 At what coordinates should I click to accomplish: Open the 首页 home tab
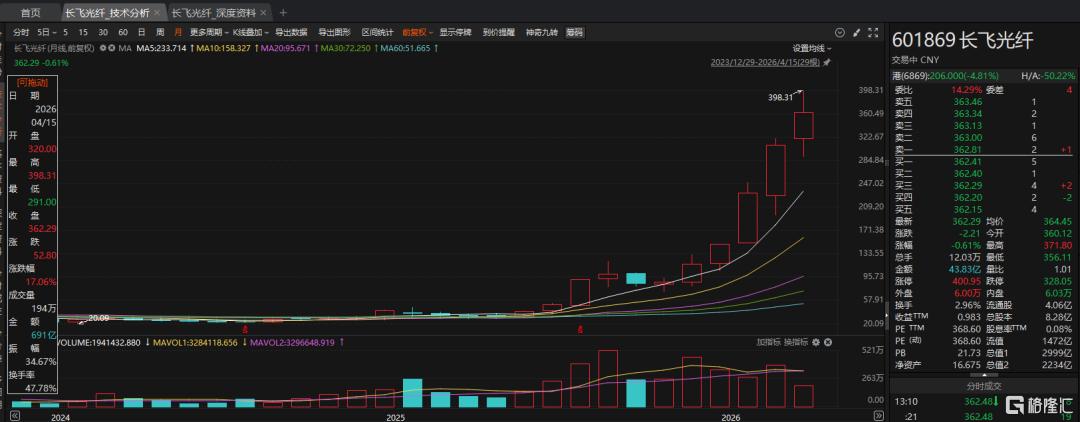click(x=30, y=12)
